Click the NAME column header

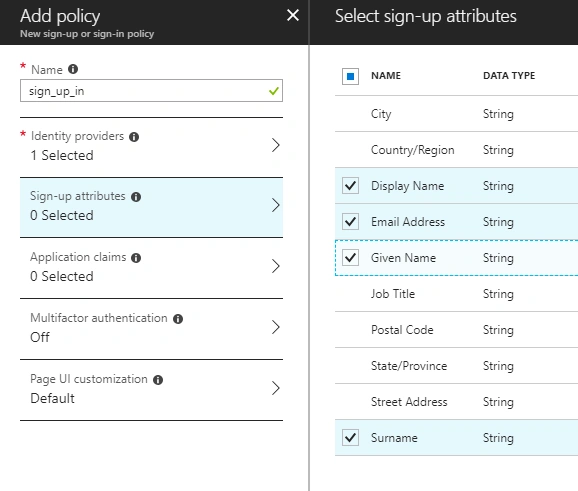pyautogui.click(x=386, y=76)
